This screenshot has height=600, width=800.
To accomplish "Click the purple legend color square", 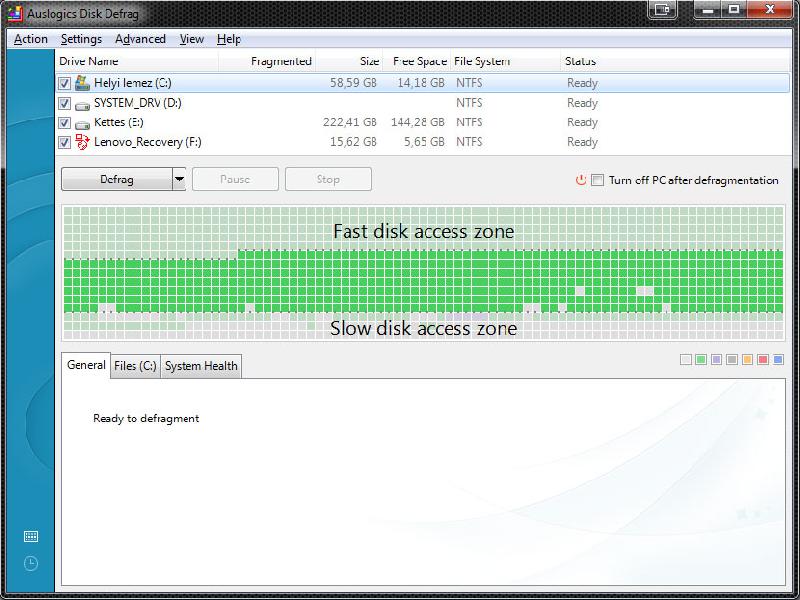I will (x=716, y=360).
